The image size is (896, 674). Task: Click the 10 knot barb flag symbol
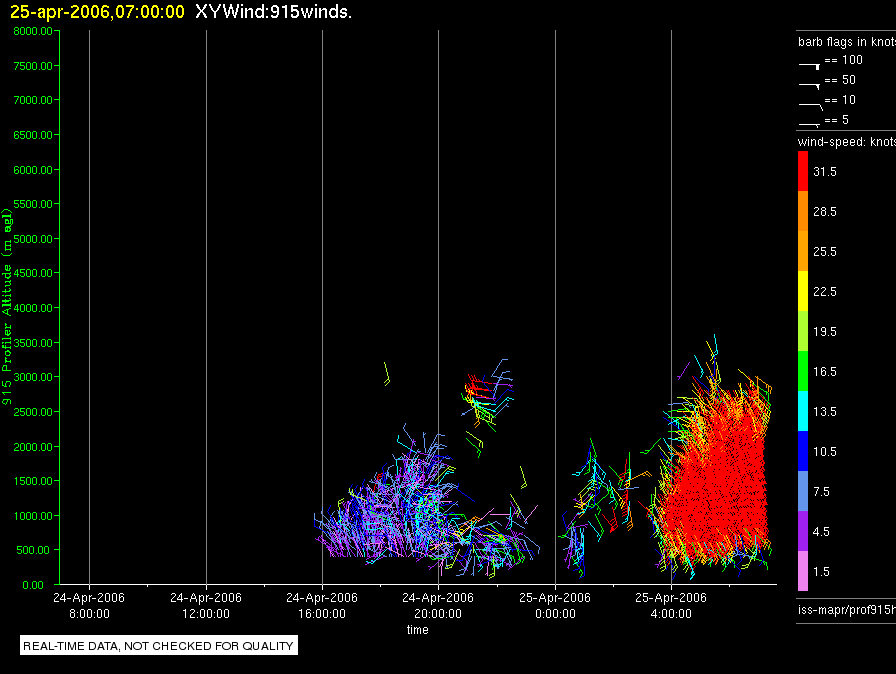tap(810, 106)
